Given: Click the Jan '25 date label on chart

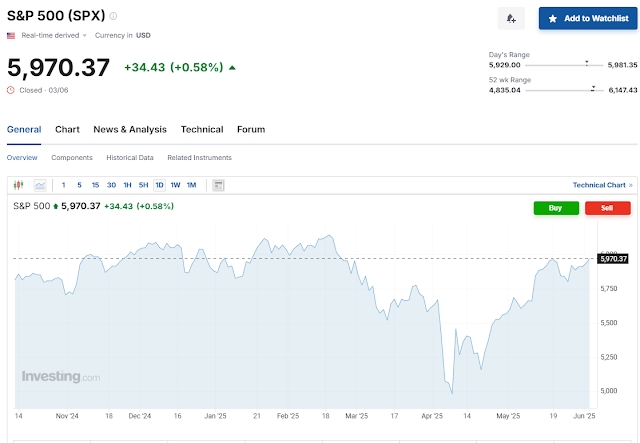Looking at the screenshot, I should click(215, 416).
